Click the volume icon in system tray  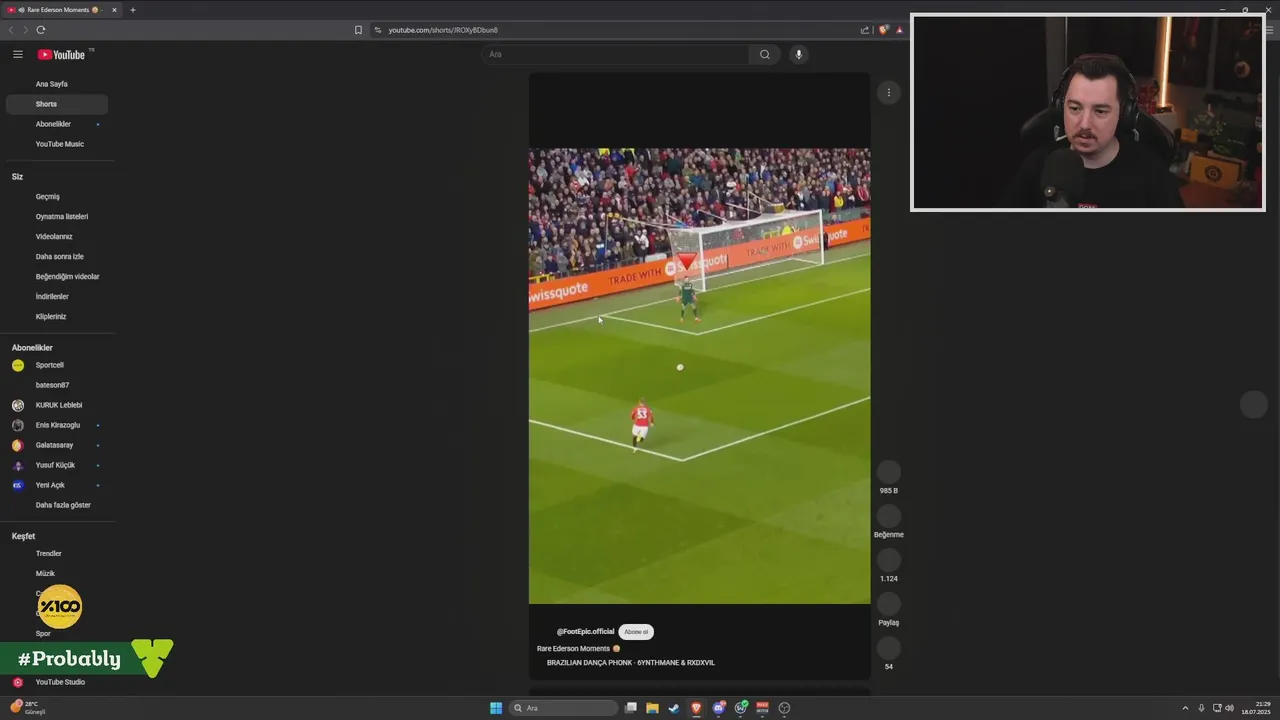pyautogui.click(x=1229, y=708)
